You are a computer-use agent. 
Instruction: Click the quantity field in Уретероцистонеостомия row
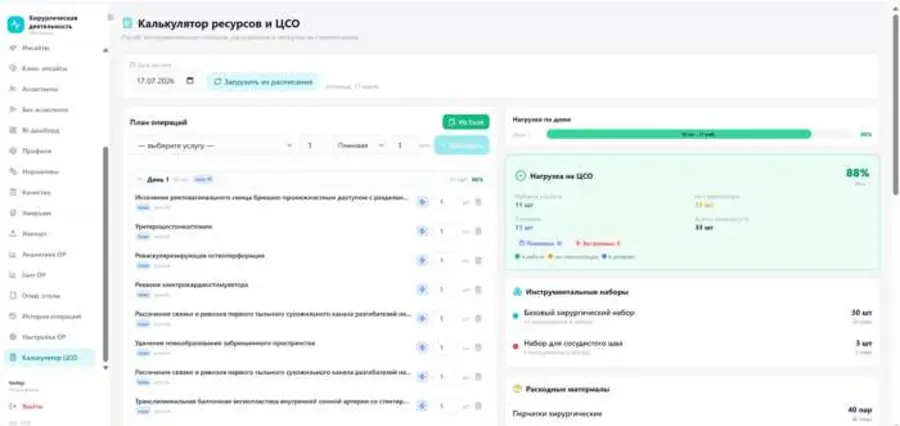(x=445, y=231)
